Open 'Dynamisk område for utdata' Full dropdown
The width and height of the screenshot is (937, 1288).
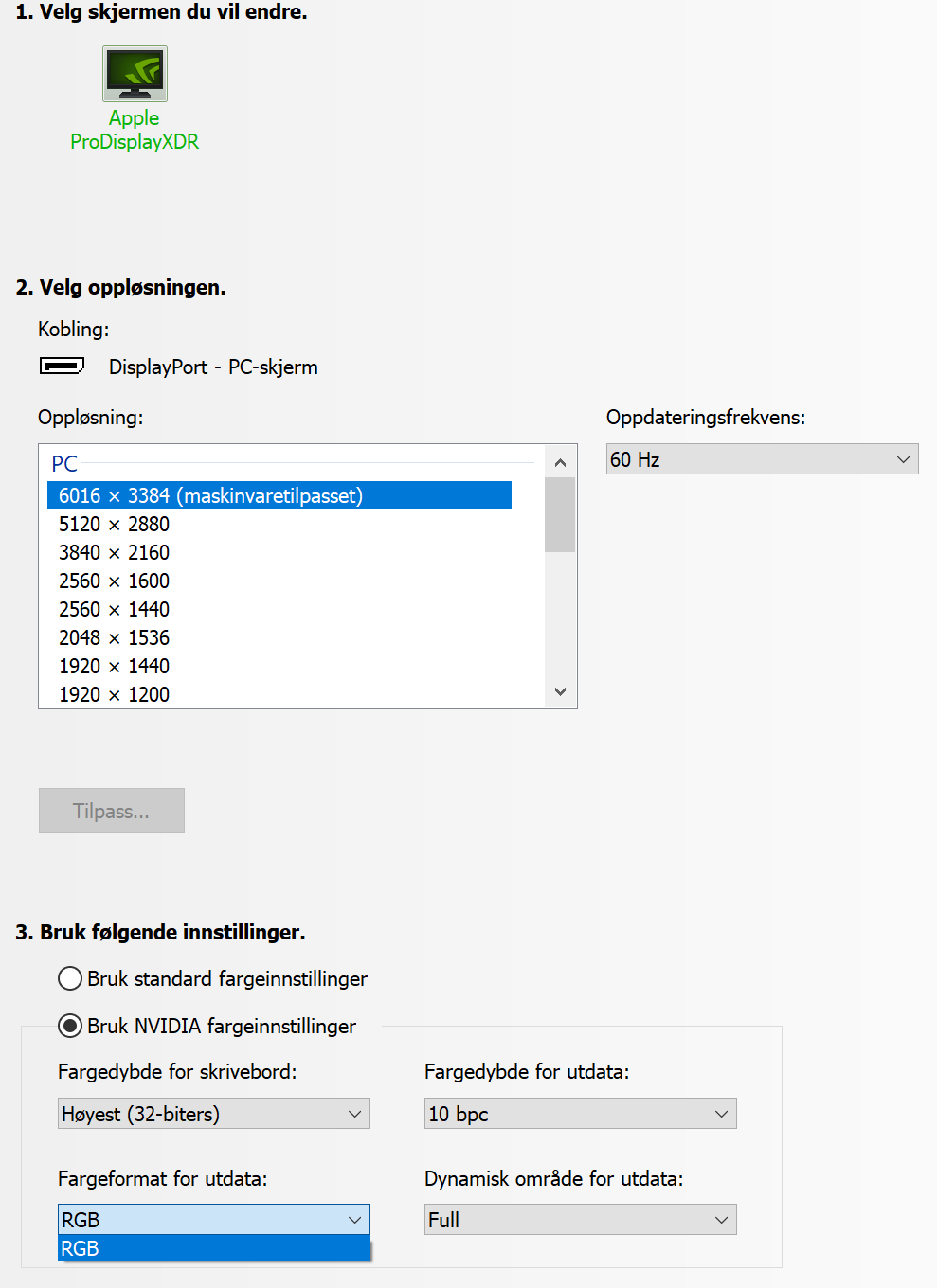[x=580, y=1220]
